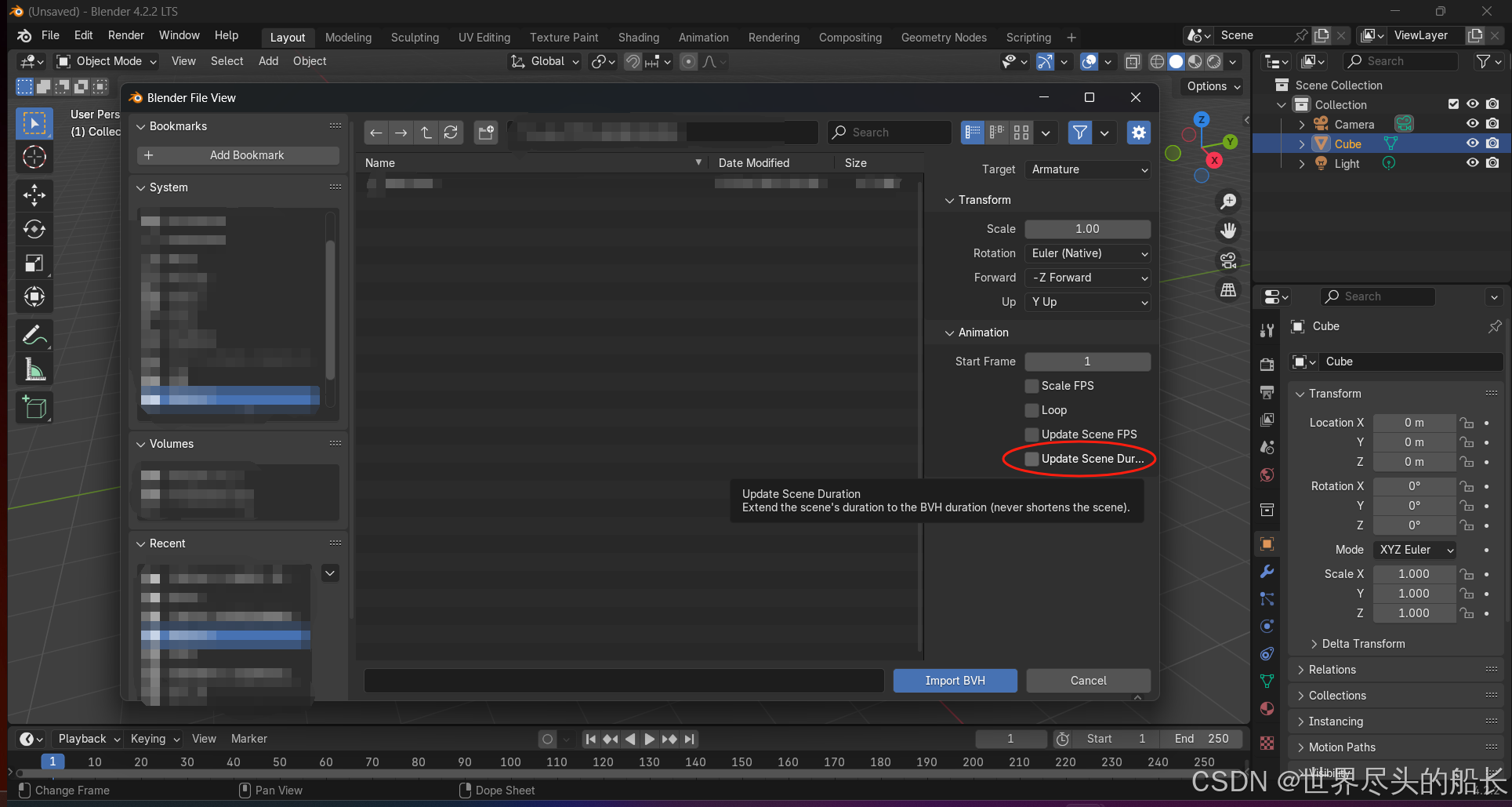This screenshot has height=807, width=1512.
Task: Create a new directory in file view
Action: [x=486, y=133]
